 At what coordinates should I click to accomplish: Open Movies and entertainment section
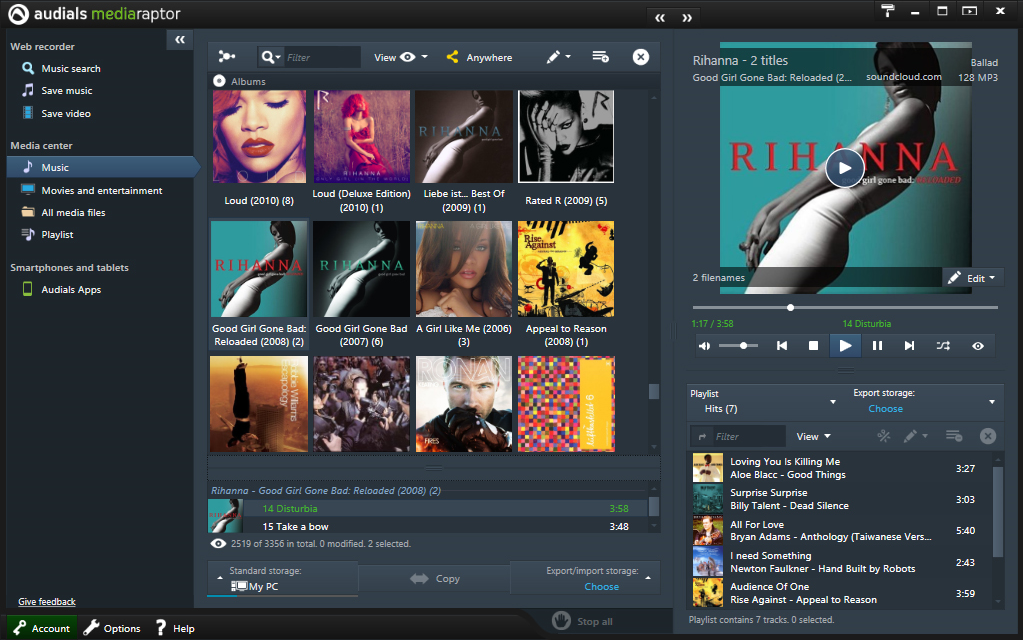pyautogui.click(x=101, y=190)
